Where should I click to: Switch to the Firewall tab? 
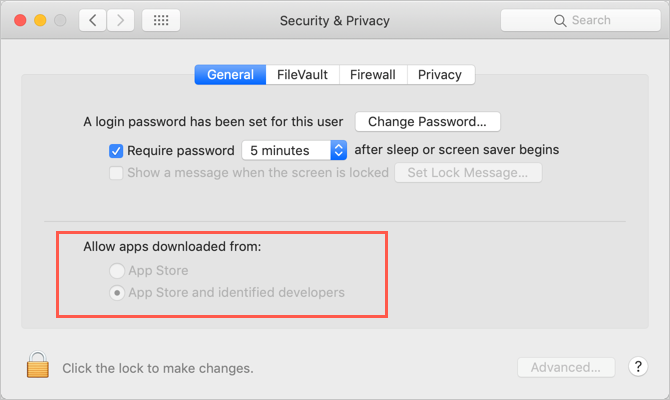pos(372,75)
